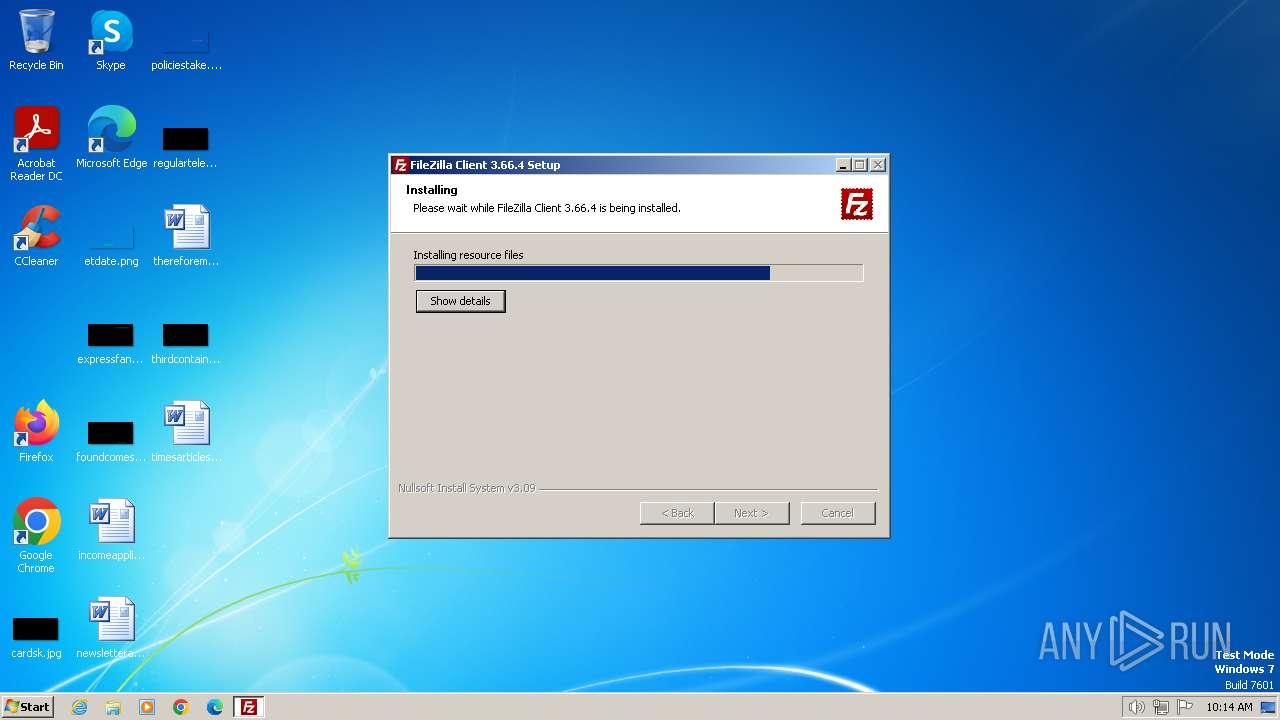Launch Firefox from the desktop
Viewport: 1280px width, 720px height.
[36, 432]
